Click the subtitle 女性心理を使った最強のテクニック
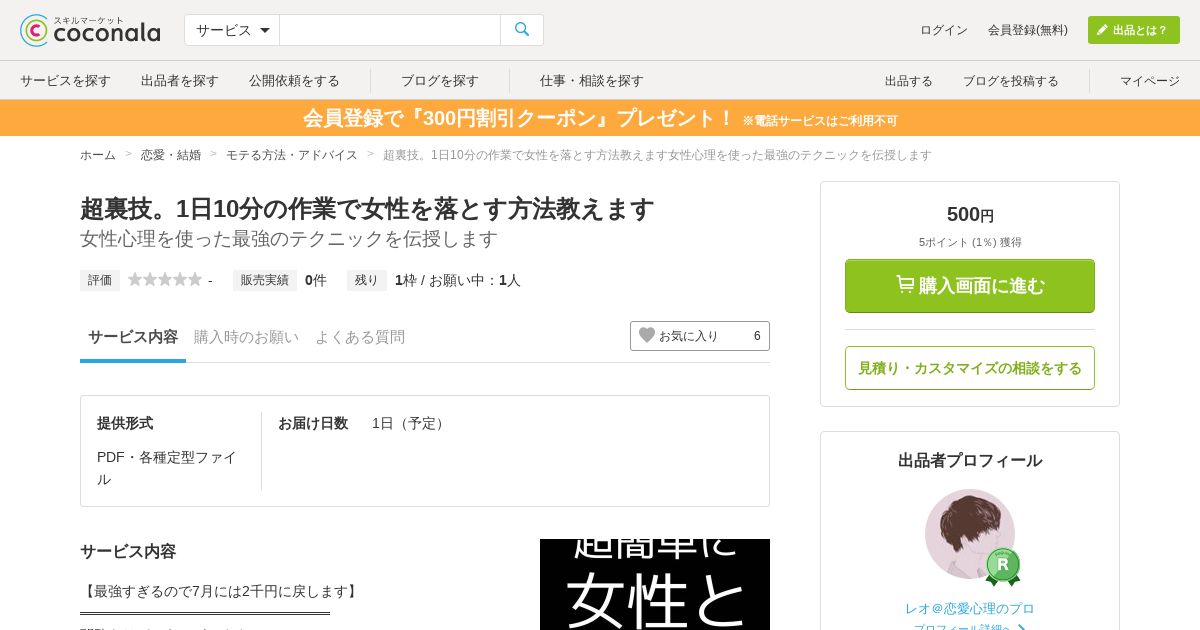The image size is (1200, 630). (289, 239)
